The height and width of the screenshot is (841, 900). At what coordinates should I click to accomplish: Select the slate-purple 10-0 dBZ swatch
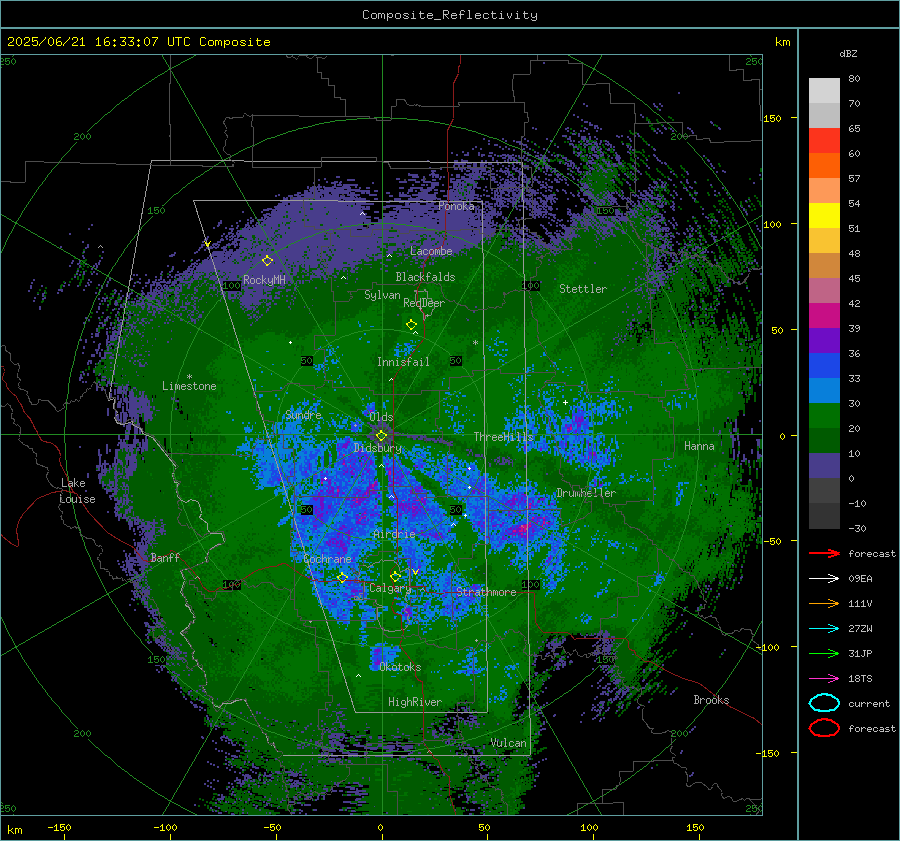coord(824,465)
